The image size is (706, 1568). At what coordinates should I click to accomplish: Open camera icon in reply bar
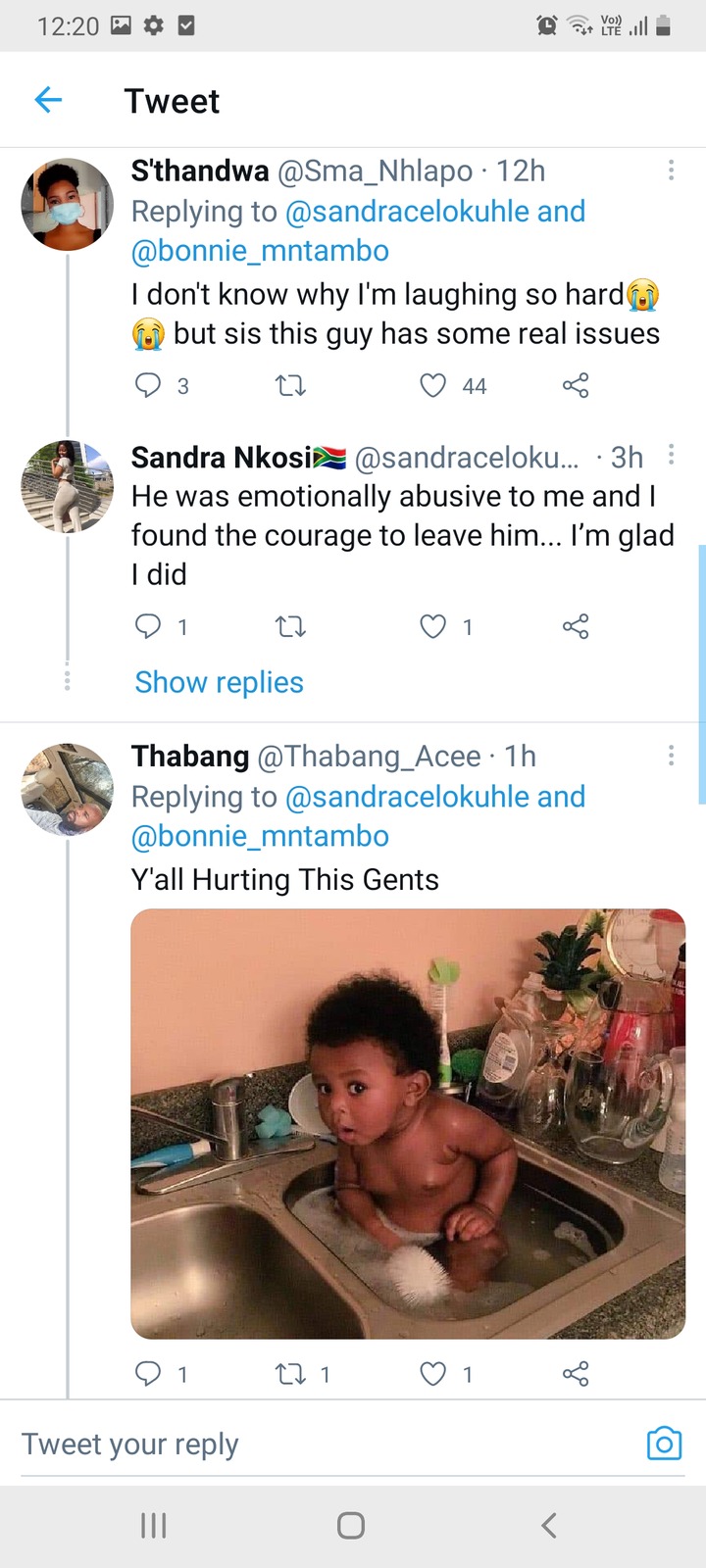(x=664, y=1444)
